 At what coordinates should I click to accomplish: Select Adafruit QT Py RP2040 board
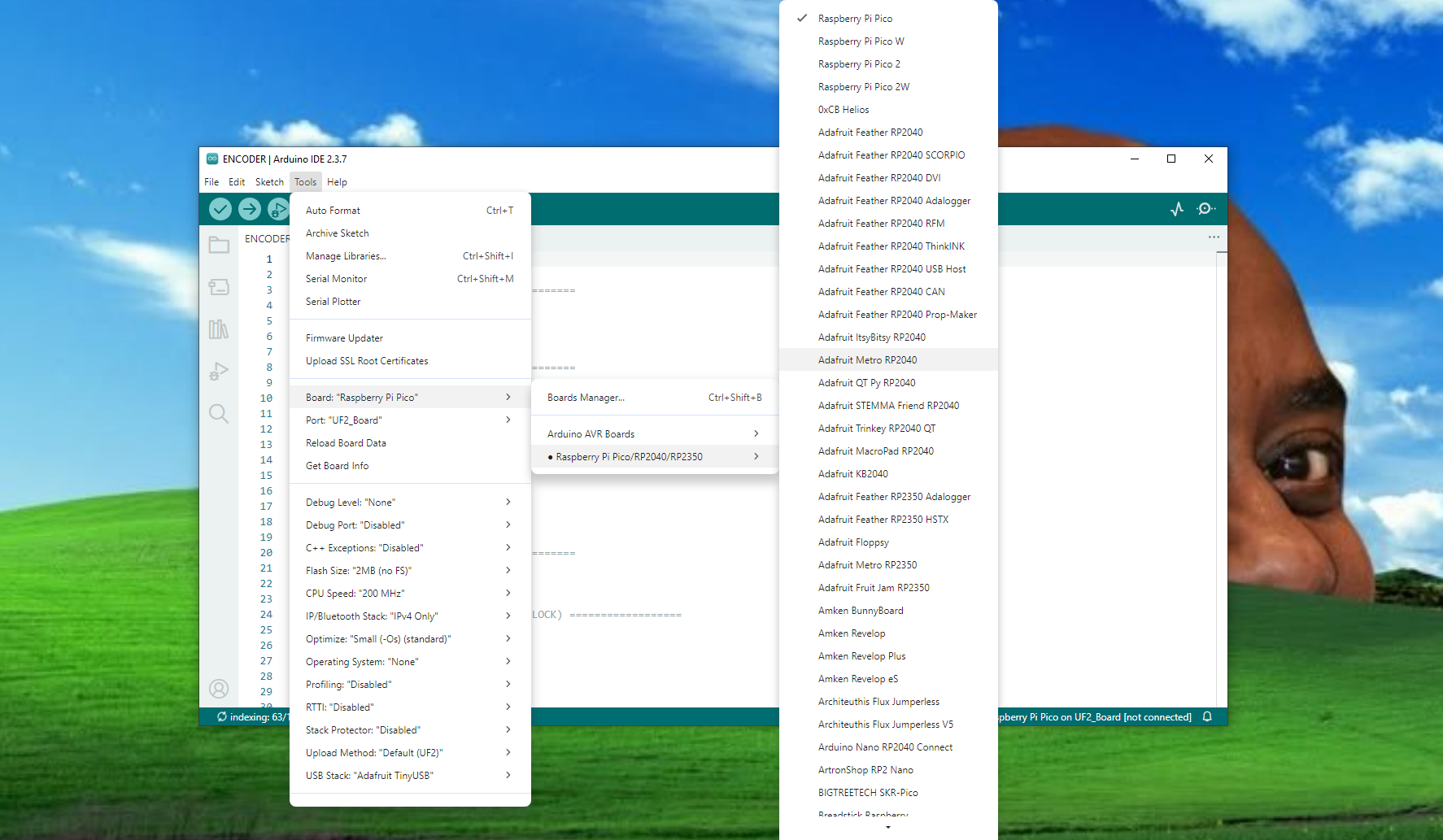(x=888, y=383)
